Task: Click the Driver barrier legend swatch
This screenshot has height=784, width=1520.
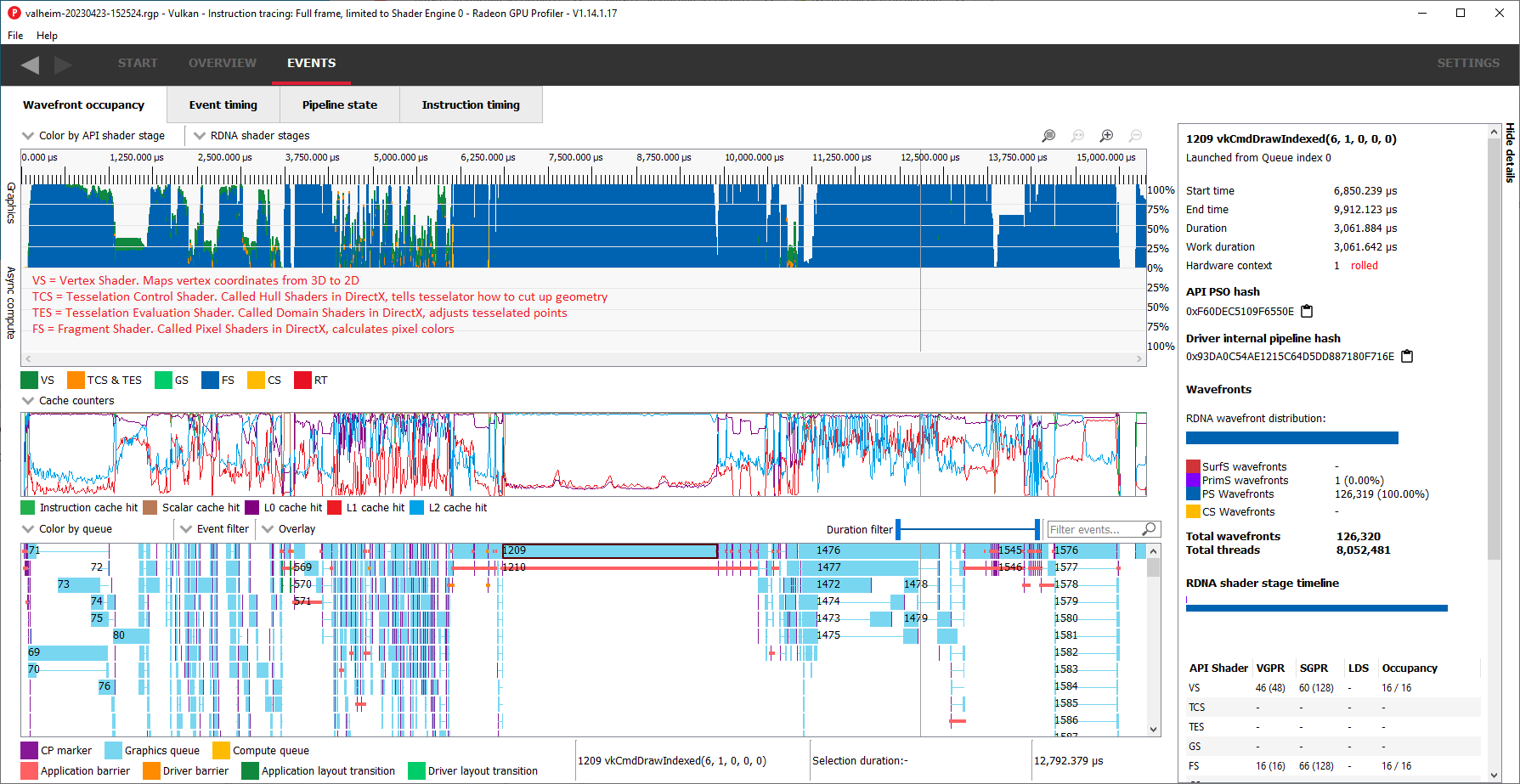Action: 151,770
